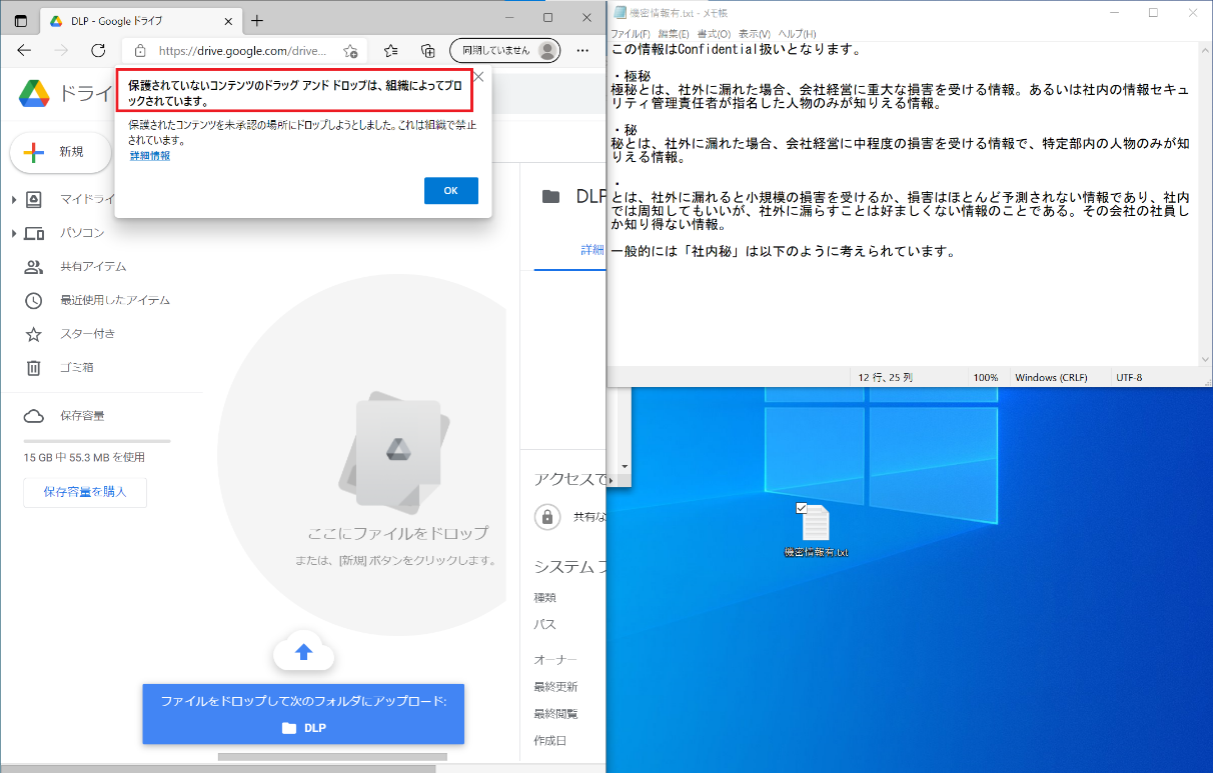
Task: Click the 保存容量 sidebar entry
Action: (82, 416)
